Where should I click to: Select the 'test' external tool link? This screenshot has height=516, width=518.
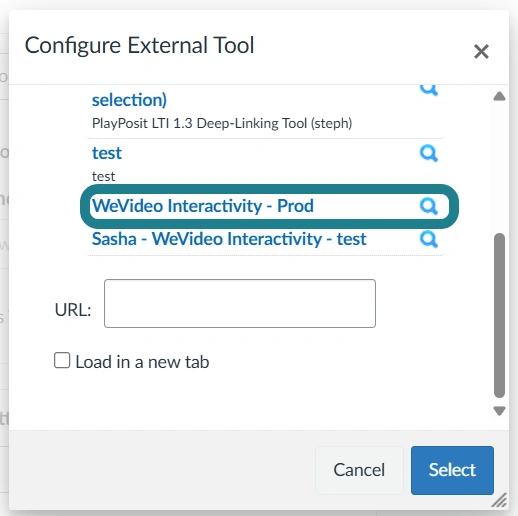107,153
